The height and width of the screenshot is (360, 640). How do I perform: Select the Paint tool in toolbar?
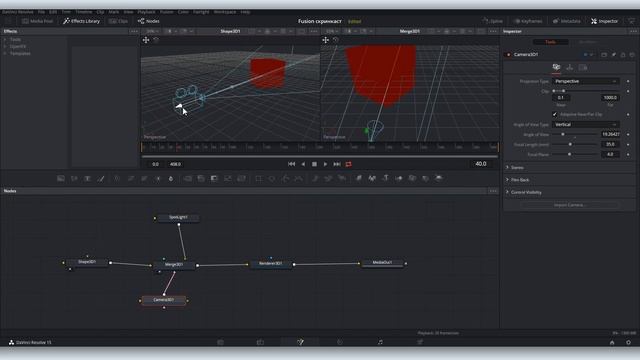click(x=101, y=178)
